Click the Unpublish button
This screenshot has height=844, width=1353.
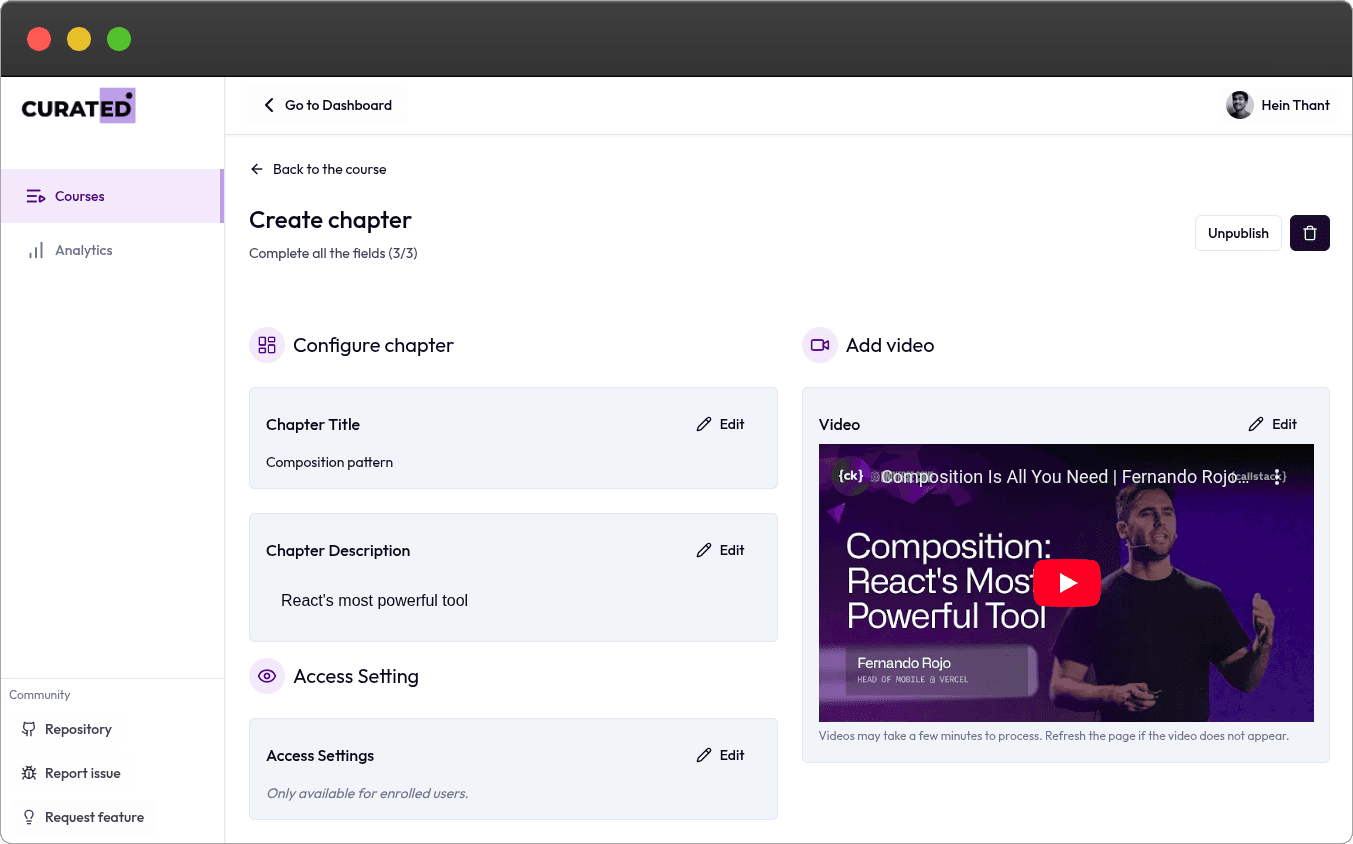point(1237,233)
